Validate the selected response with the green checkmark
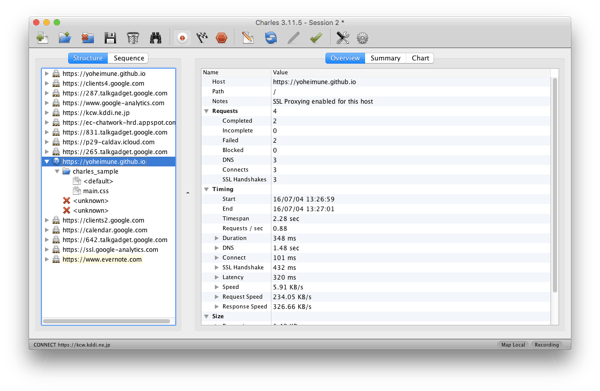Viewport: 600px width, 391px height. click(316, 38)
